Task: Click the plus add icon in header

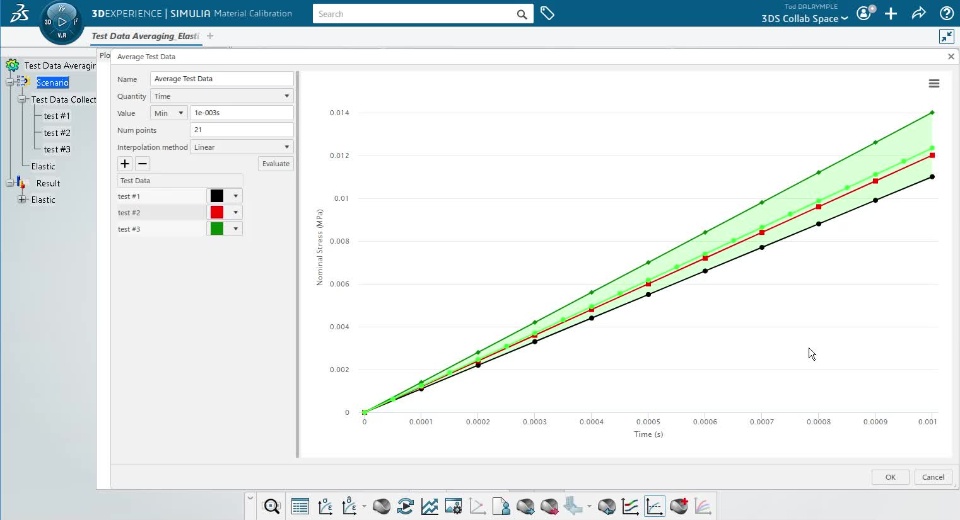Action: click(x=891, y=13)
